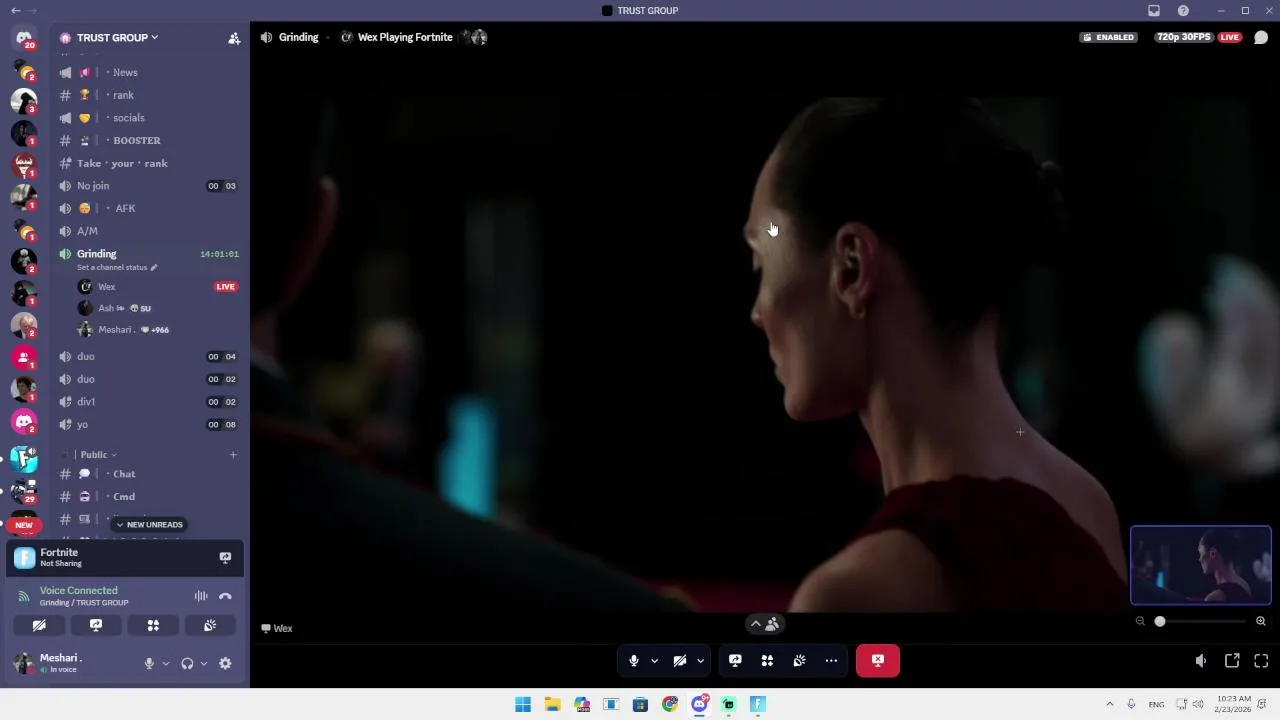The image size is (1280, 720).
Task: Stop watching stream red button
Action: [878, 660]
